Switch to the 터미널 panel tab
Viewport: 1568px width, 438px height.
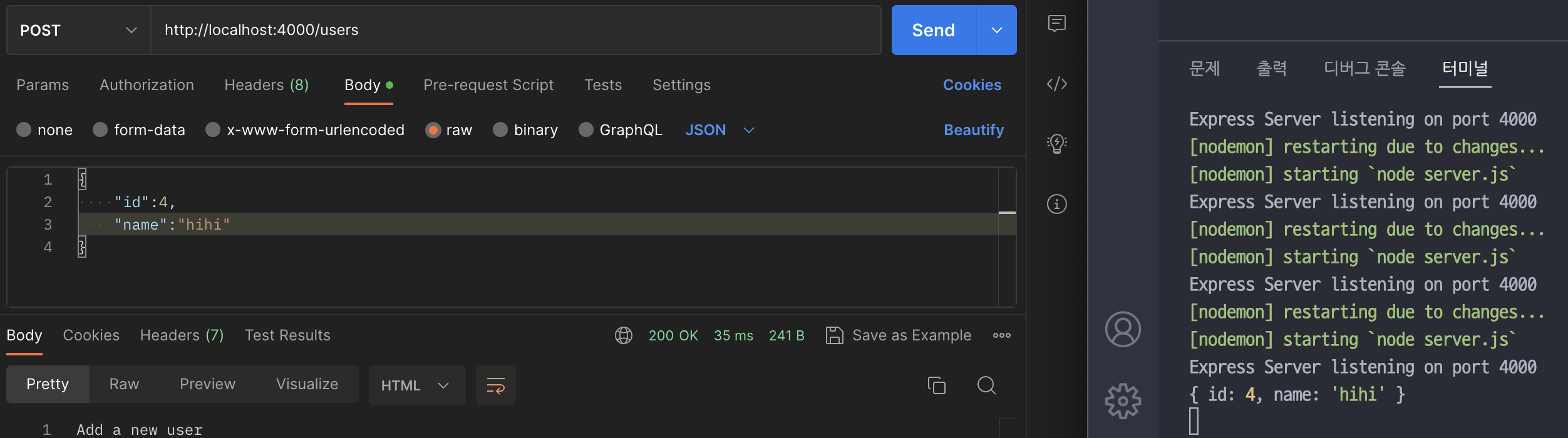[1465, 68]
